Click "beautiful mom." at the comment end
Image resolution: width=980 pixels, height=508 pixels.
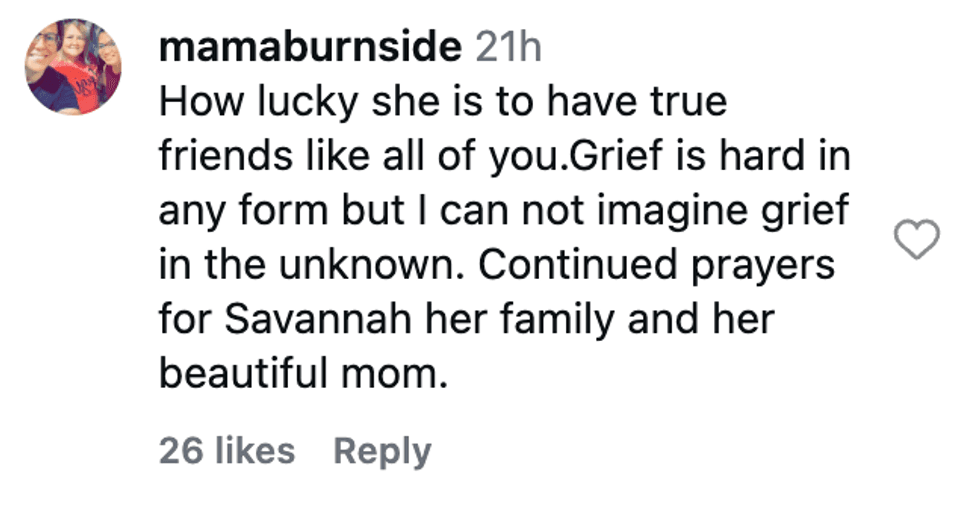(x=300, y=374)
